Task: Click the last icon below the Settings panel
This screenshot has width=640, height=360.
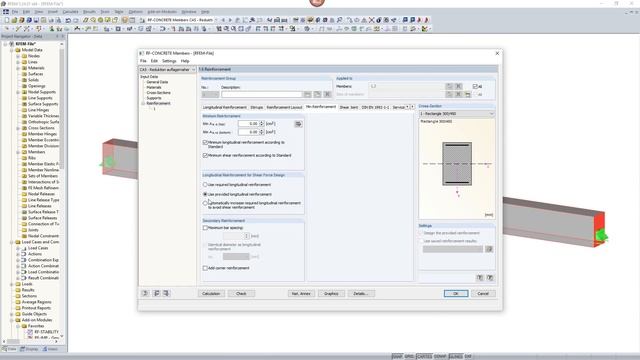Action: point(490,278)
